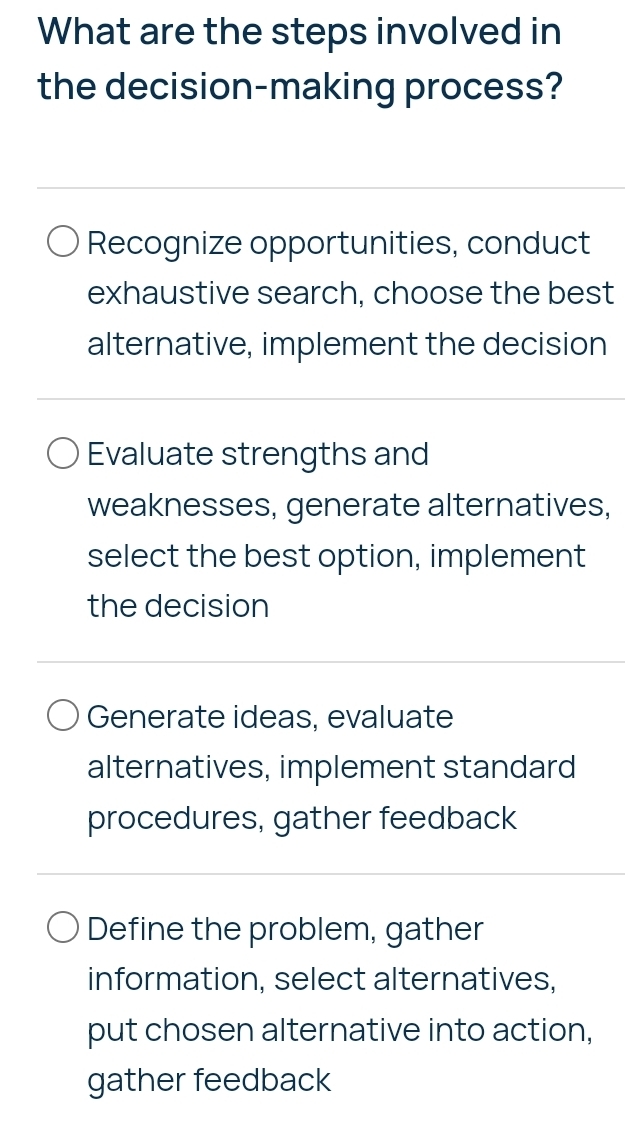Viewport: 640px width, 1129px height.
Task: Click the "exhaustive search, choose the best" line
Action: [350, 294]
